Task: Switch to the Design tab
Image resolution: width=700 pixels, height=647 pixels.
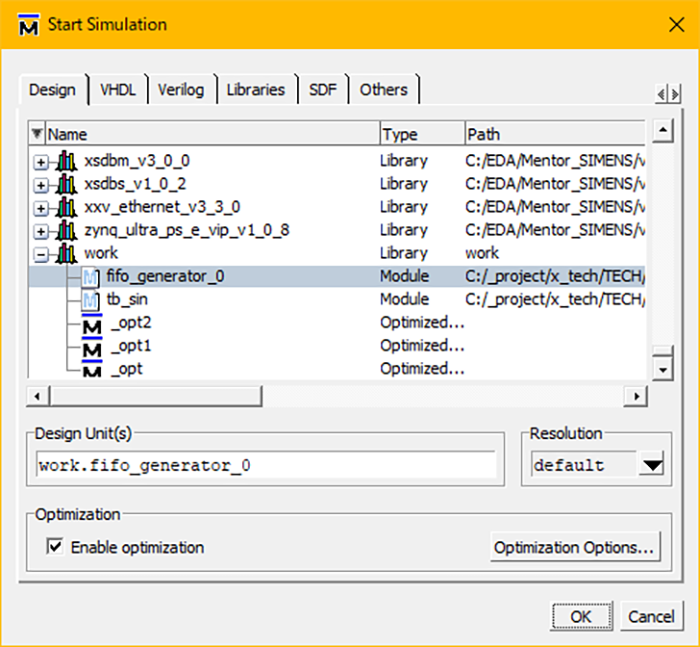Action: pos(52,90)
